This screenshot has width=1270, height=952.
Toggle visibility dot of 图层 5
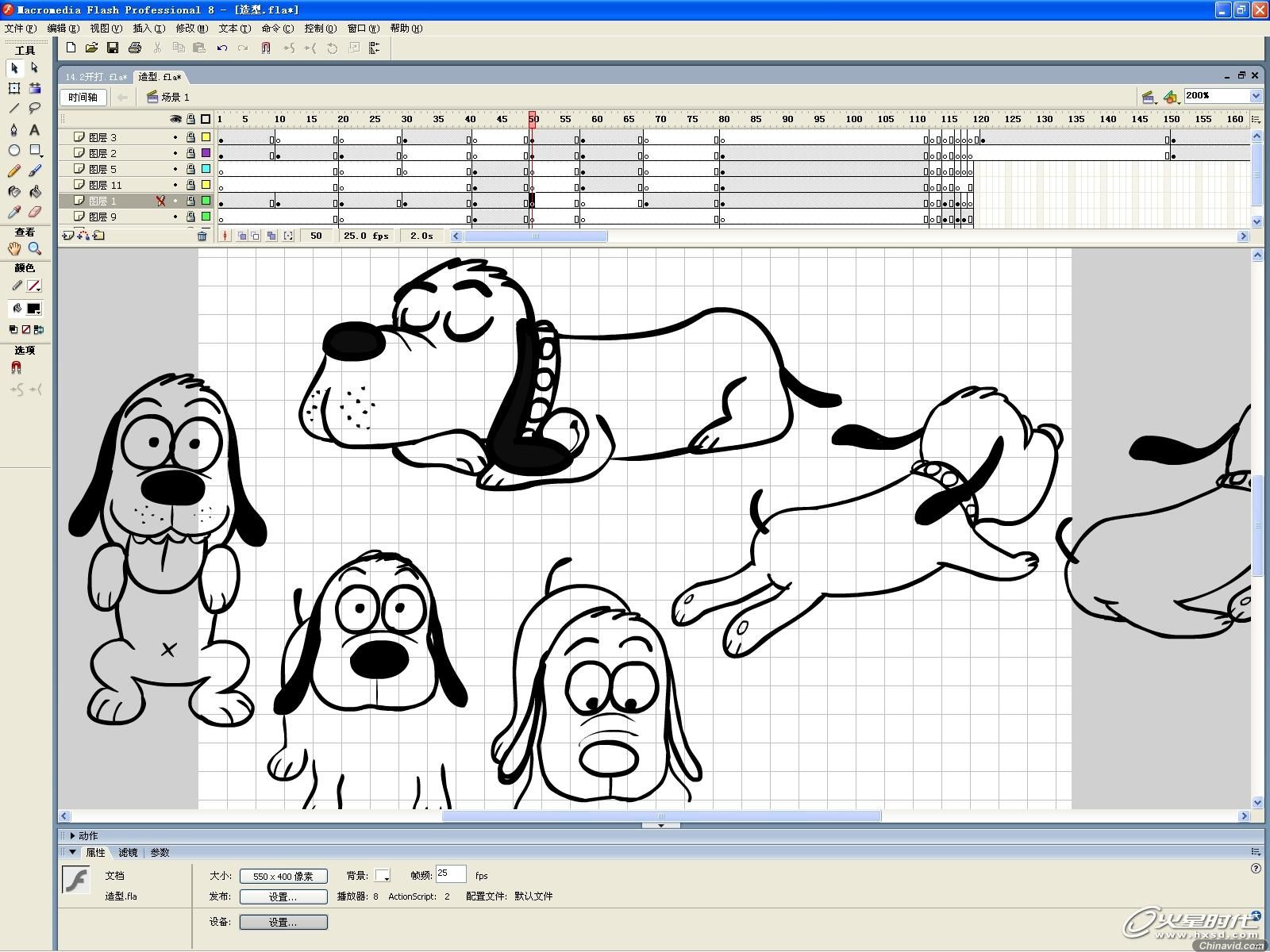click(x=175, y=169)
